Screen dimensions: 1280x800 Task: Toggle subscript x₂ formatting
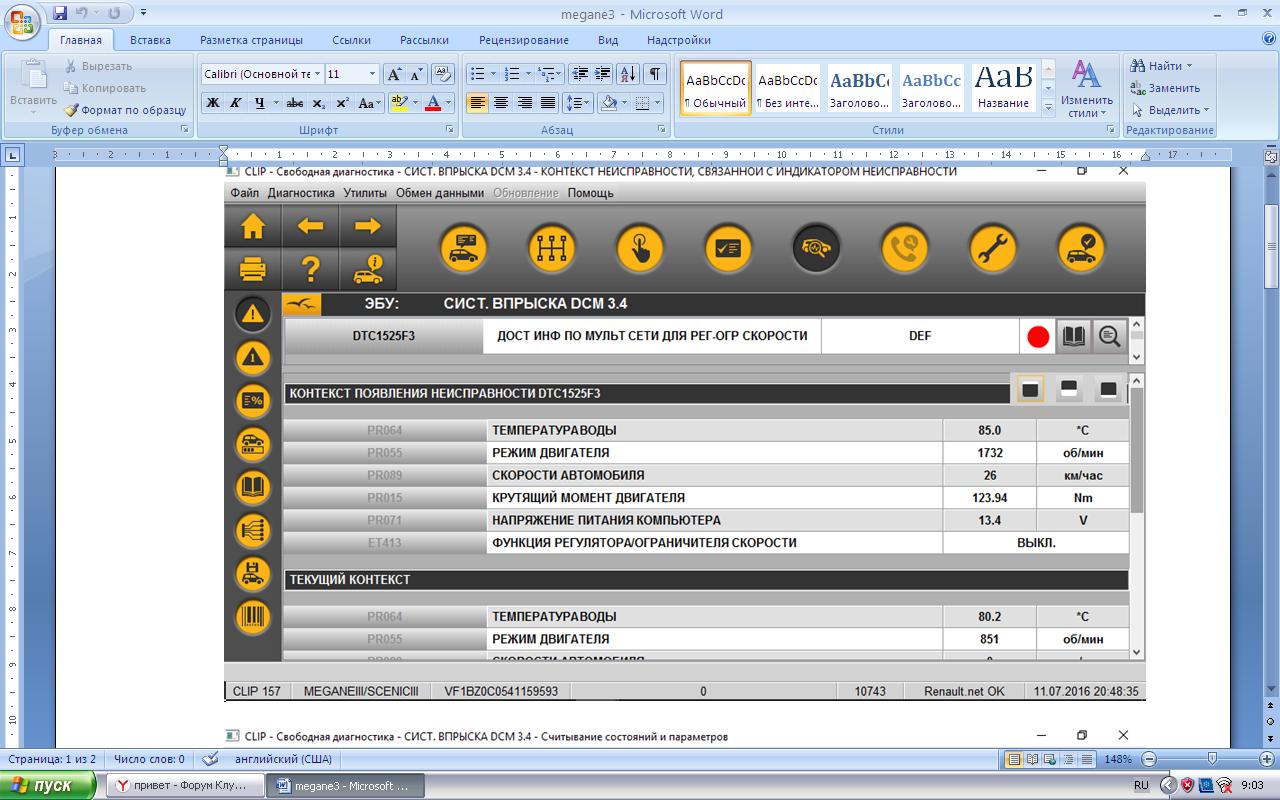click(318, 103)
